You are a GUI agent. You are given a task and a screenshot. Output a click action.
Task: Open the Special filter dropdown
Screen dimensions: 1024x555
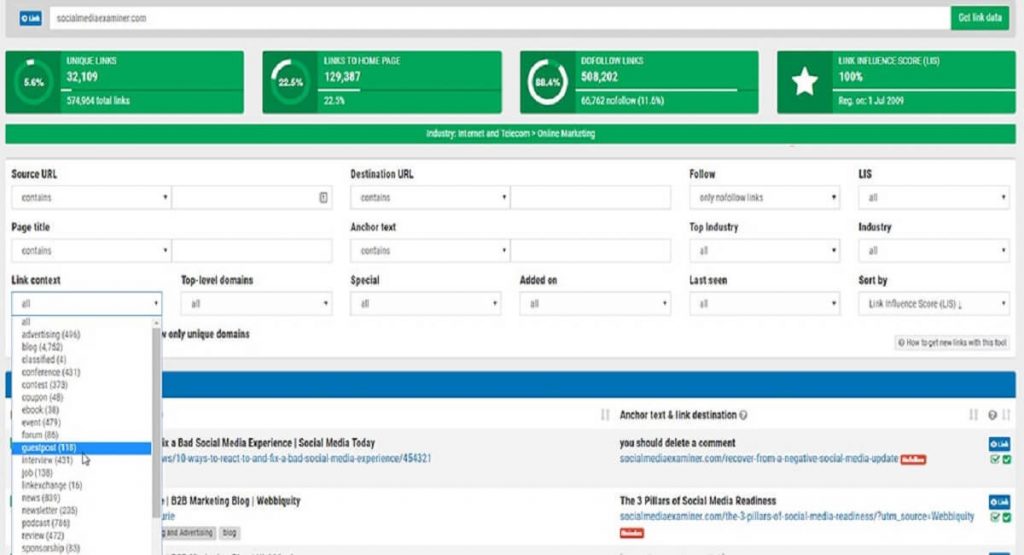tap(426, 304)
